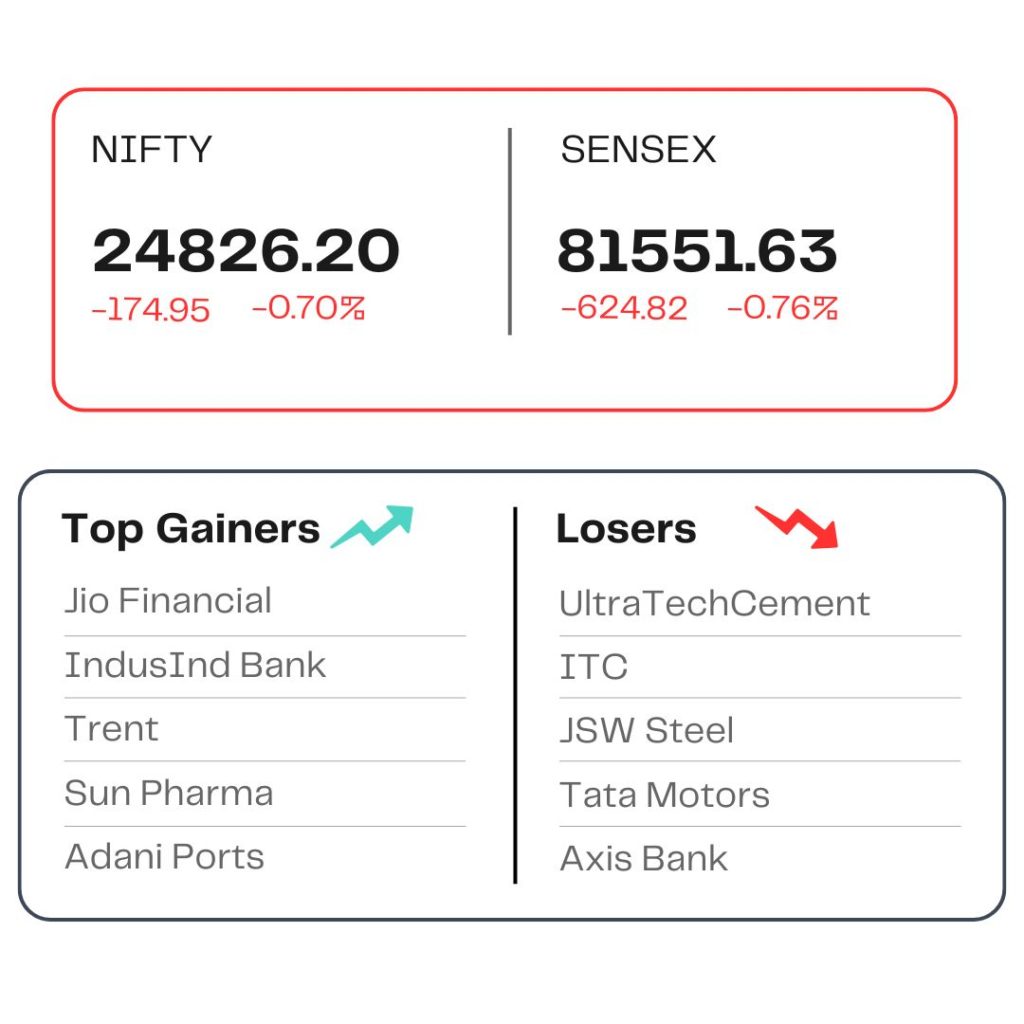Click the NIFTY index label

coord(152,149)
